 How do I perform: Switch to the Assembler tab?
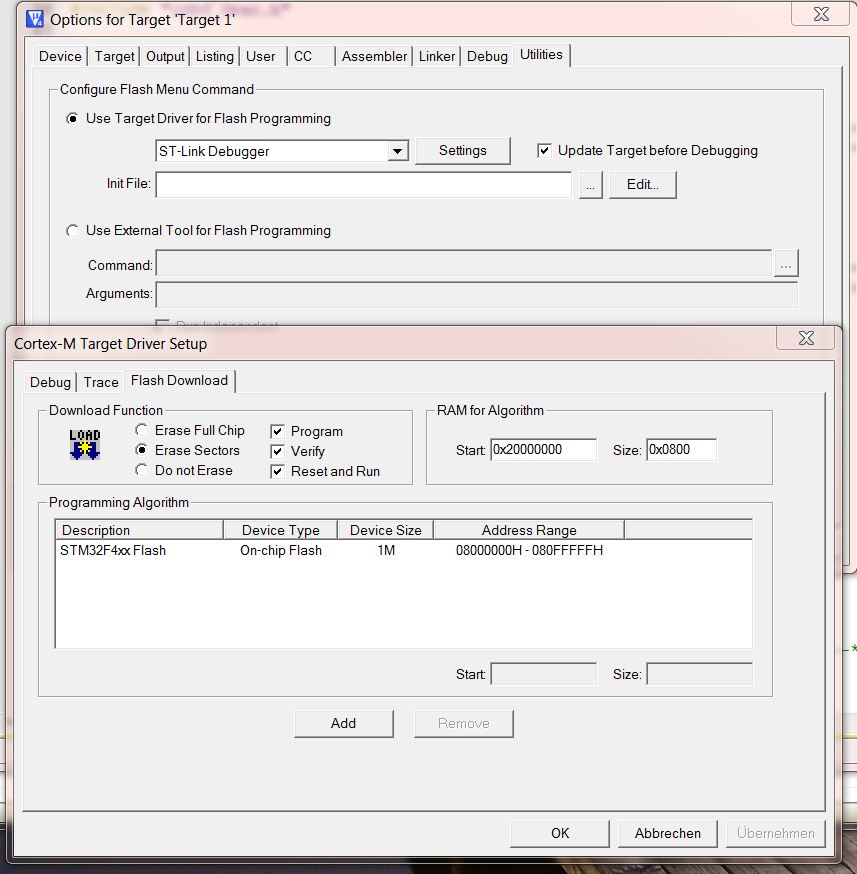click(x=374, y=56)
